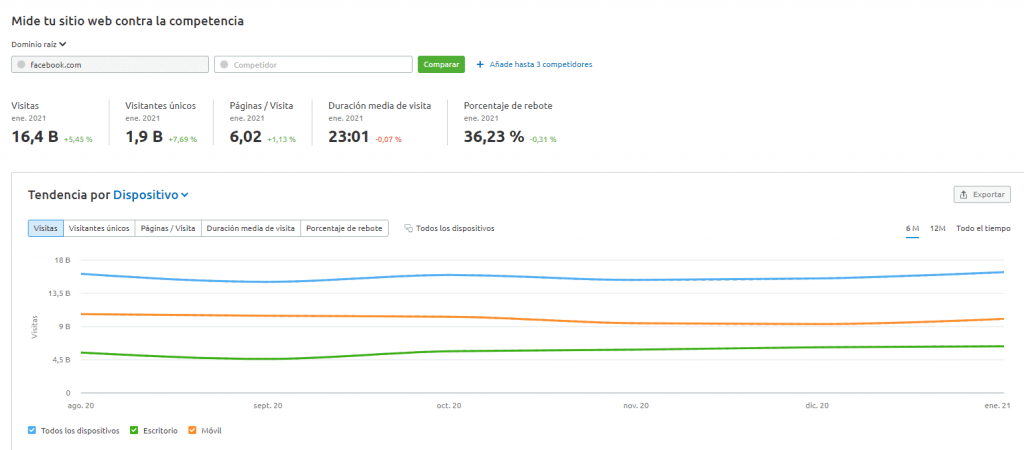Click the 1,9 B unique visitors value

[144, 137]
